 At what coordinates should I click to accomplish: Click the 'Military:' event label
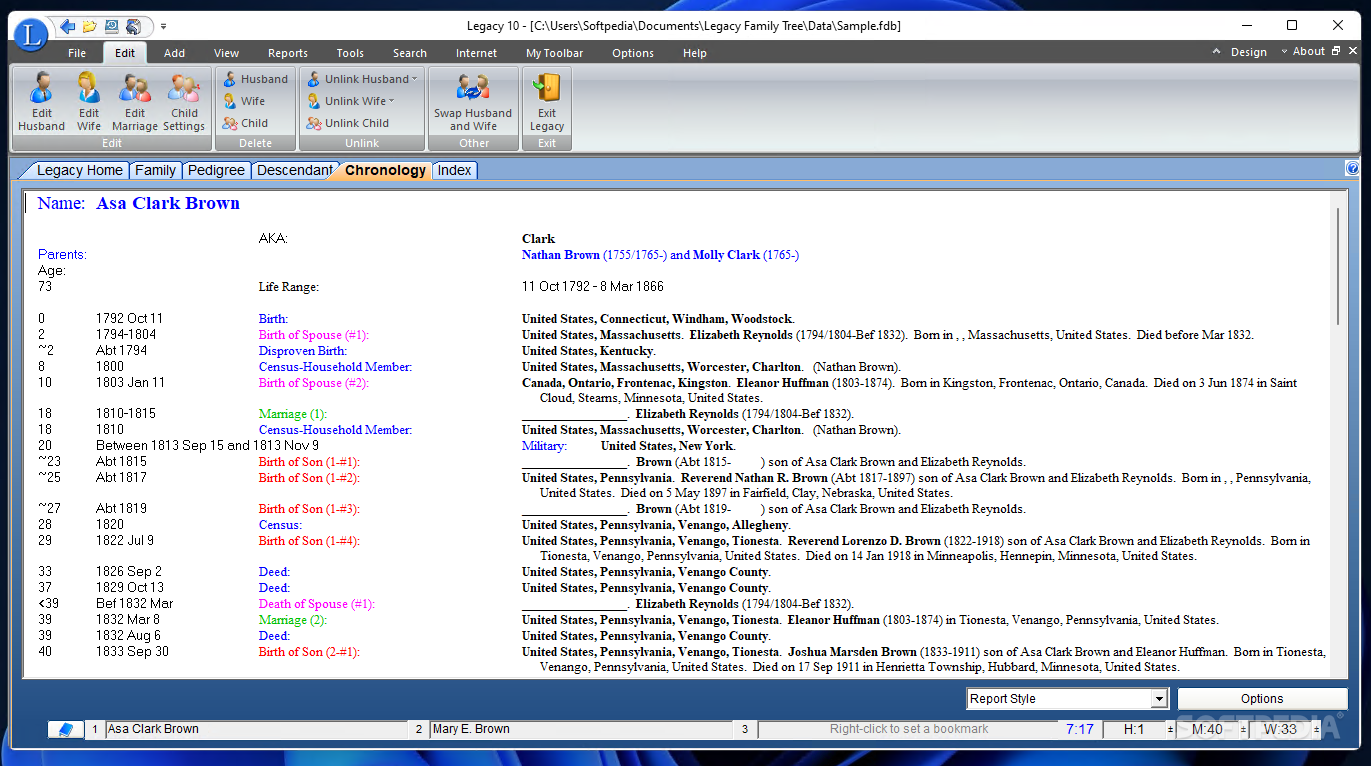(x=544, y=446)
